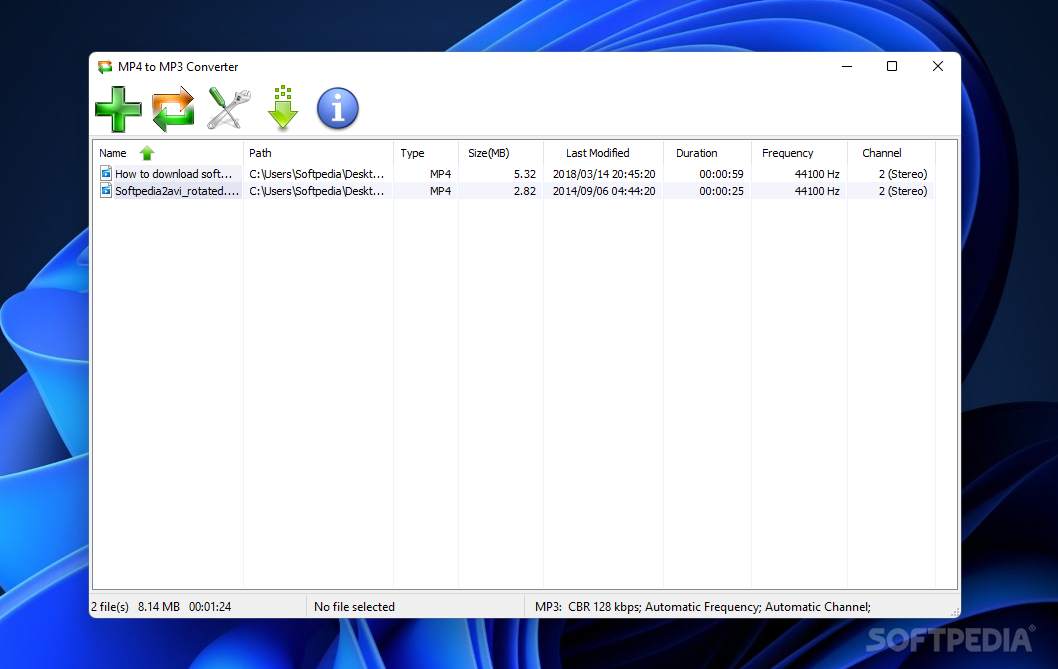Click 44100 Hz in Softpedia2avi row
The image size is (1058, 669).
coord(817,191)
